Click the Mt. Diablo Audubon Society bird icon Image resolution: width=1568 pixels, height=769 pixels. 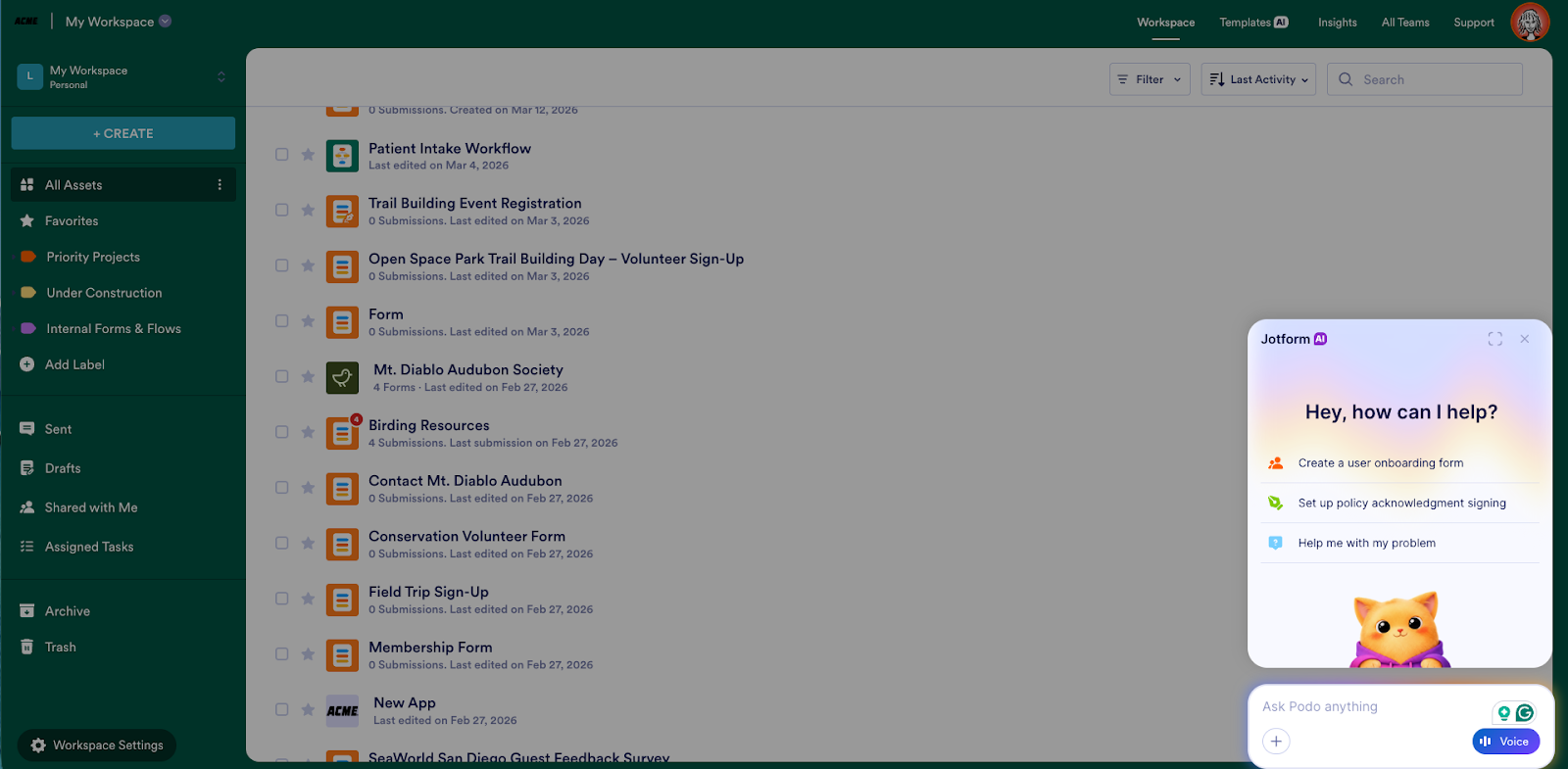pyautogui.click(x=342, y=378)
